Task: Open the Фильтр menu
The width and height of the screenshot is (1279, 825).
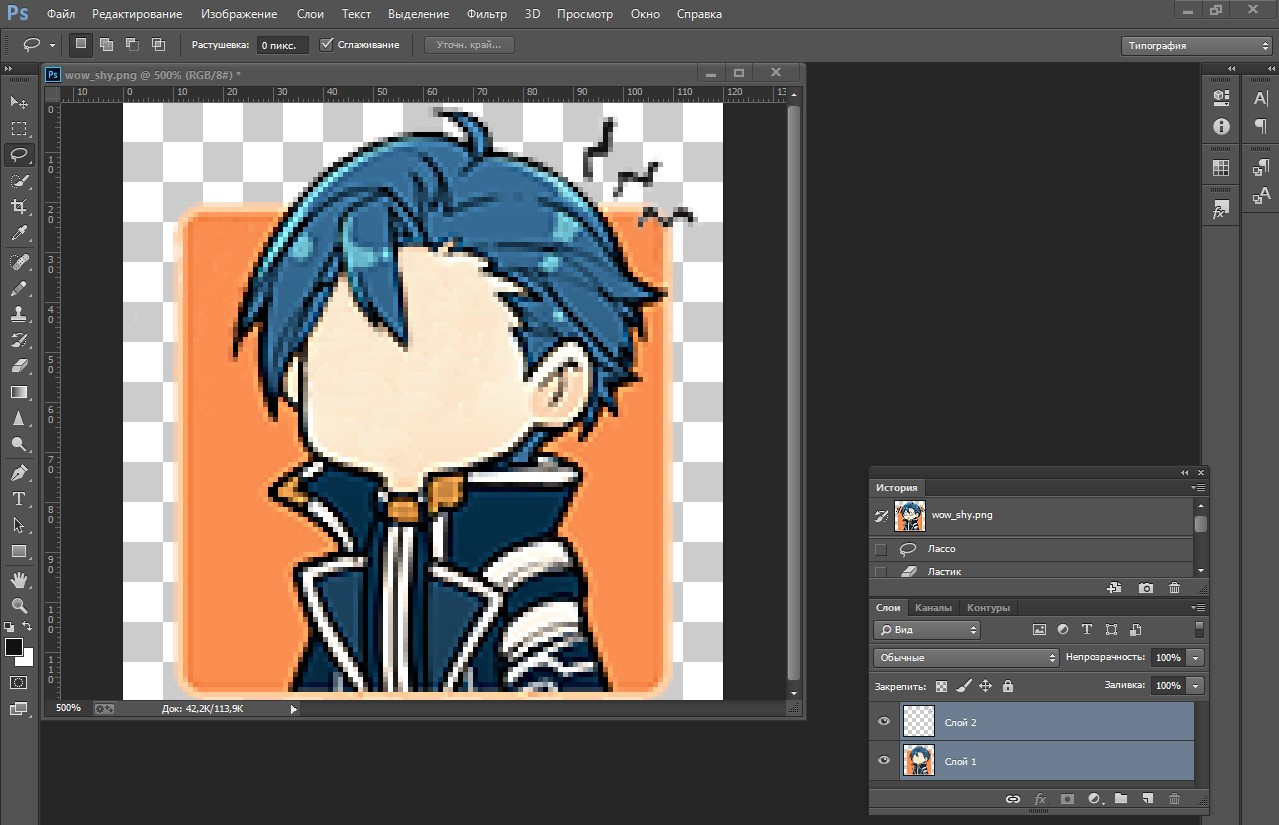Action: coord(486,14)
